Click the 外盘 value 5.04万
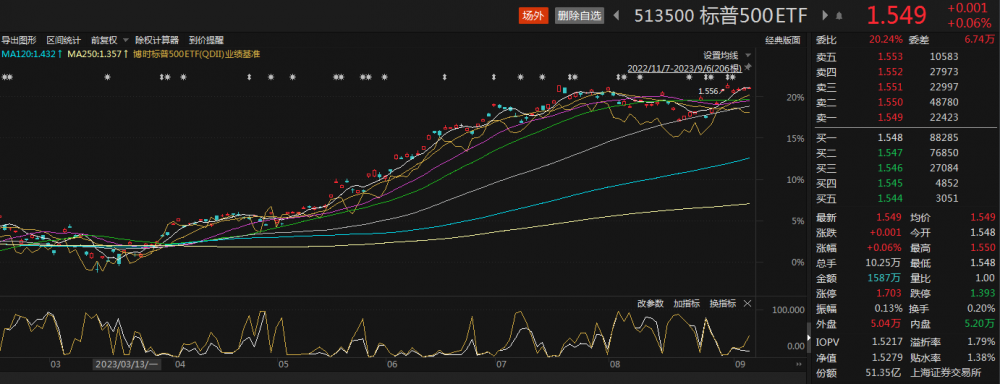The width and height of the screenshot is (1000, 384). [x=886, y=324]
